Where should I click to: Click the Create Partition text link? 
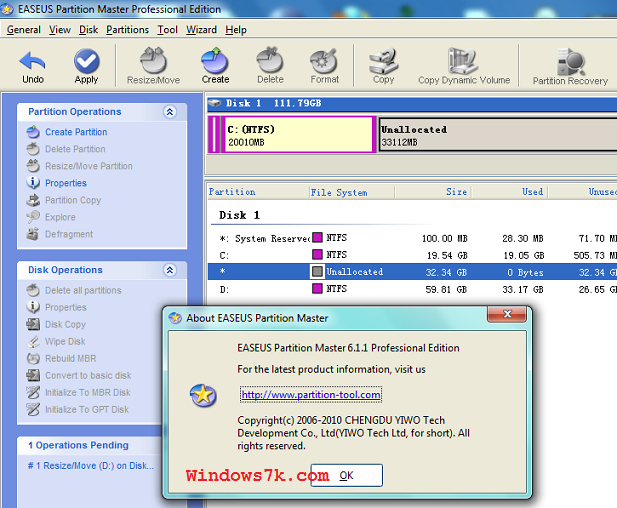(76, 132)
